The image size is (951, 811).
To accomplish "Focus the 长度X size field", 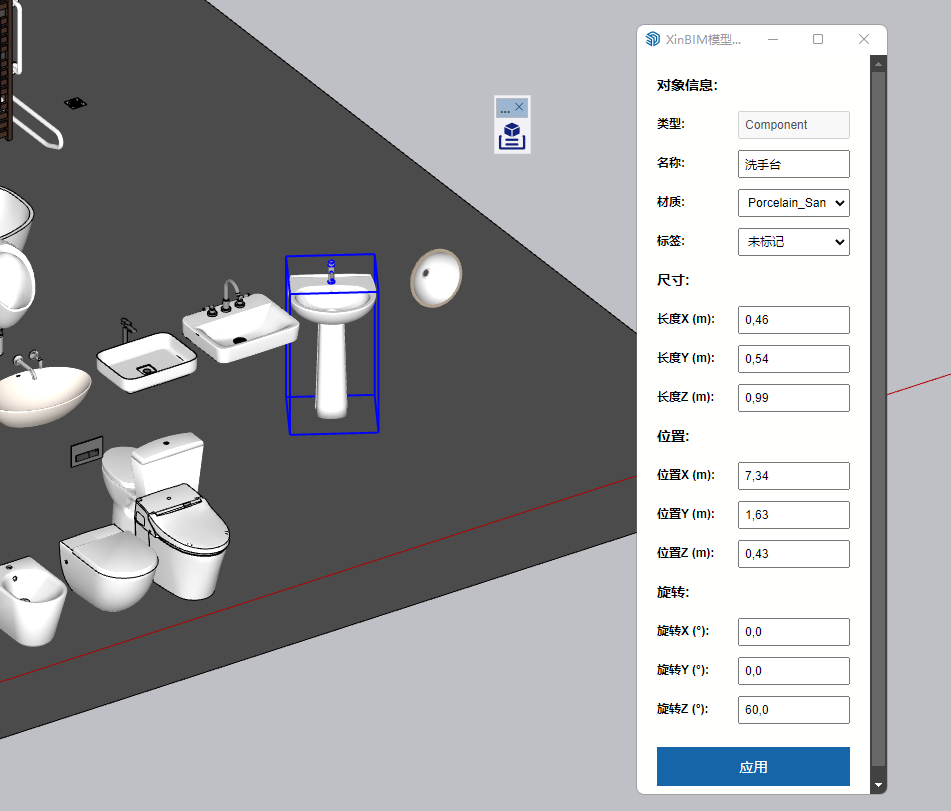I will pos(793,320).
